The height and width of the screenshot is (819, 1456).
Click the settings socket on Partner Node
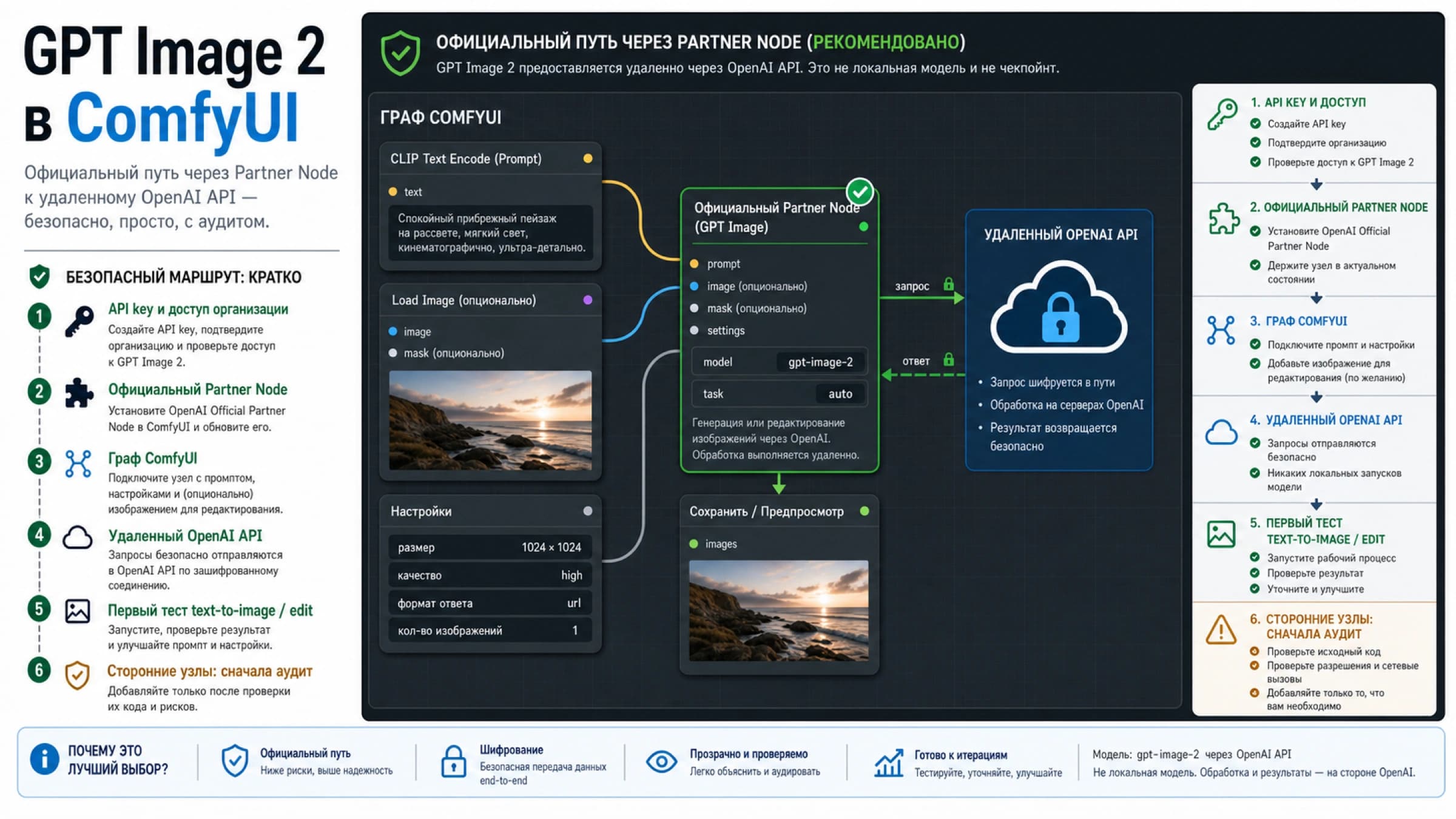[695, 331]
